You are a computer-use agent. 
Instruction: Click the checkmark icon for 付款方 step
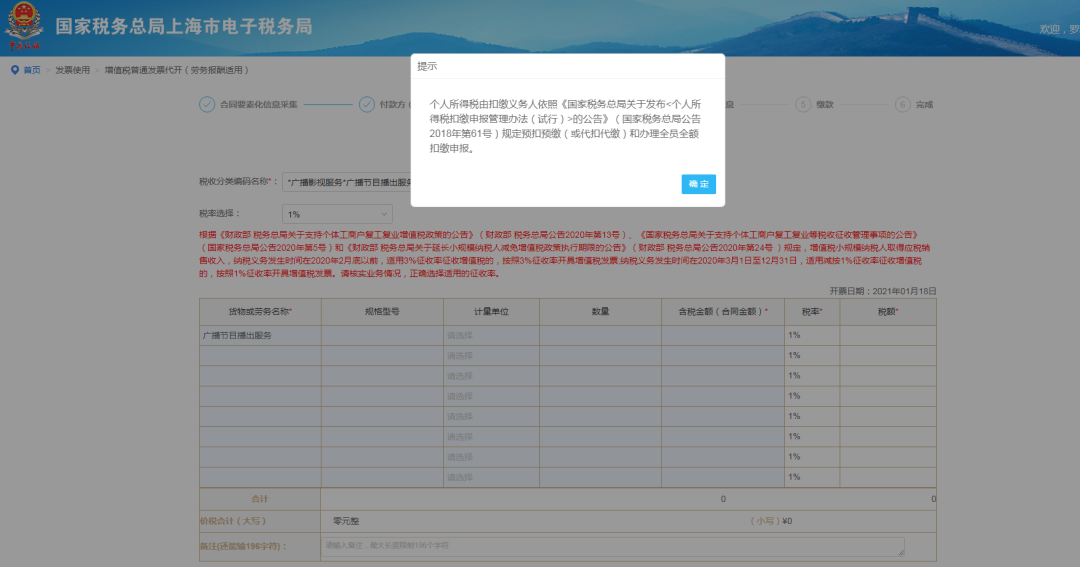[361, 104]
